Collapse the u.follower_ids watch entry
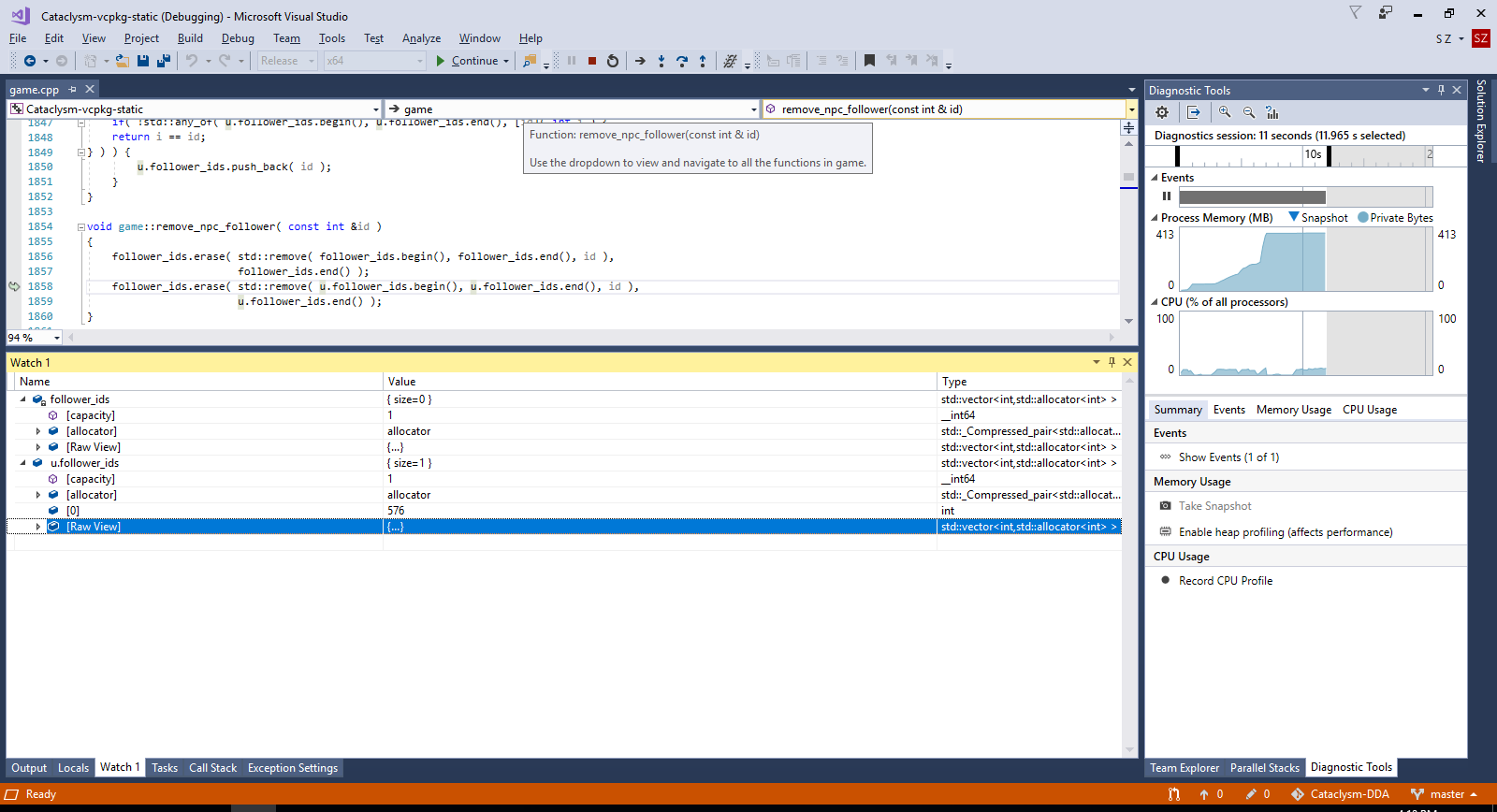Image resolution: width=1497 pixels, height=812 pixels. [x=23, y=463]
